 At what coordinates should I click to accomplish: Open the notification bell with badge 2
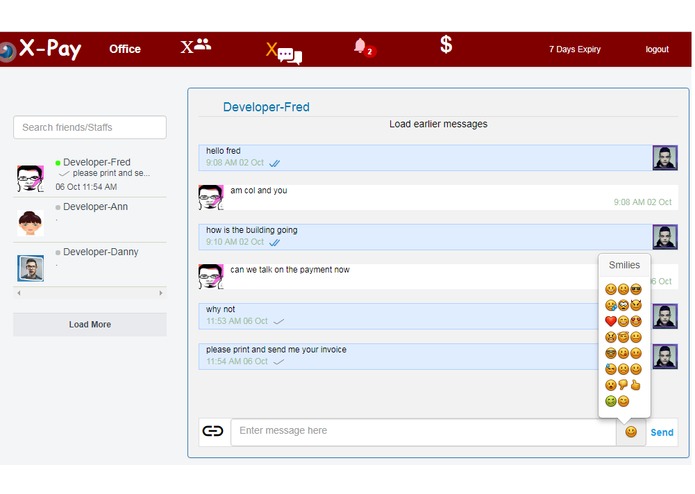pyautogui.click(x=365, y=48)
